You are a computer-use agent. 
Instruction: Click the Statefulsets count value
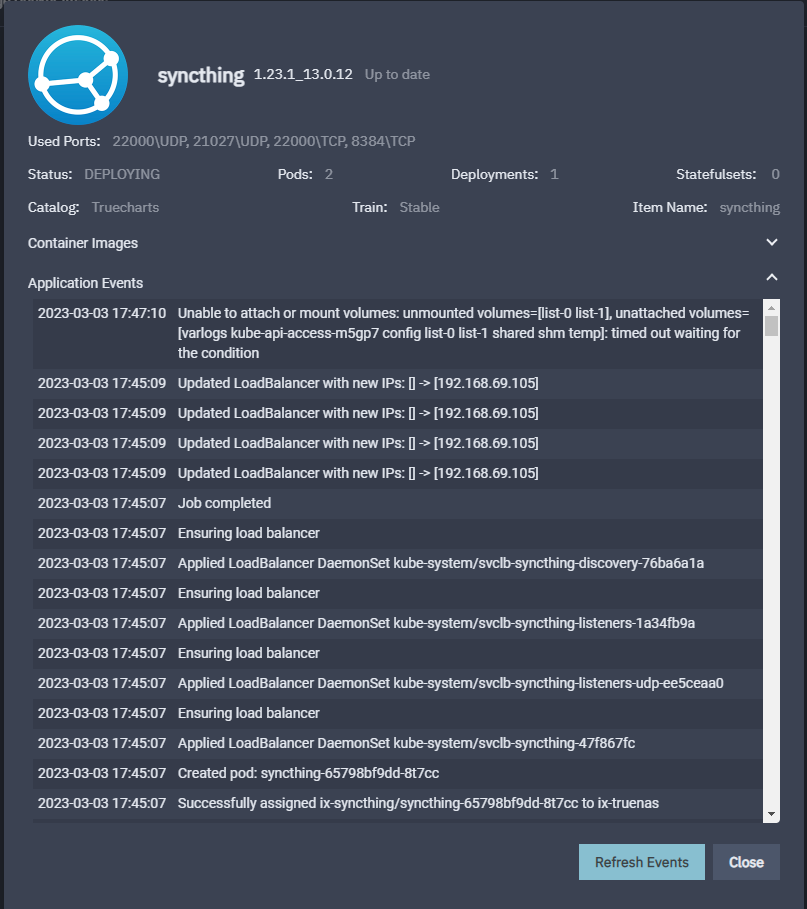[776, 174]
